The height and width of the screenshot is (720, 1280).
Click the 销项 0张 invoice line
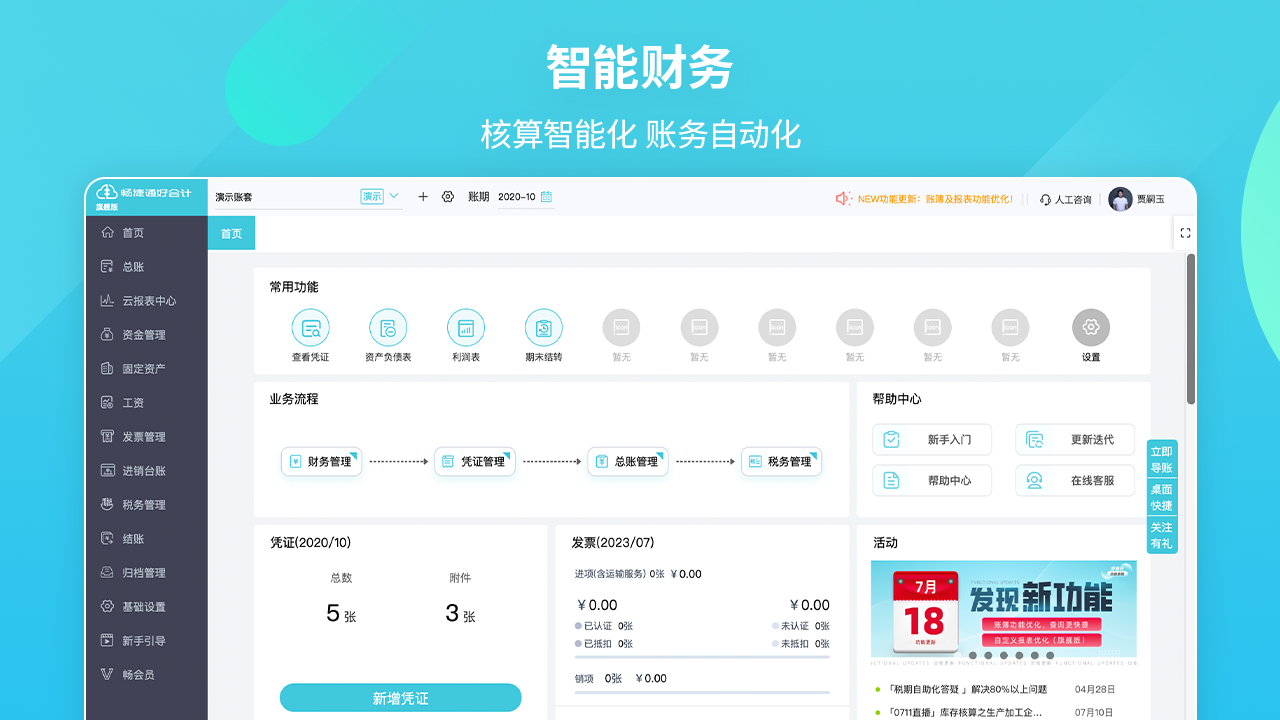click(621, 678)
